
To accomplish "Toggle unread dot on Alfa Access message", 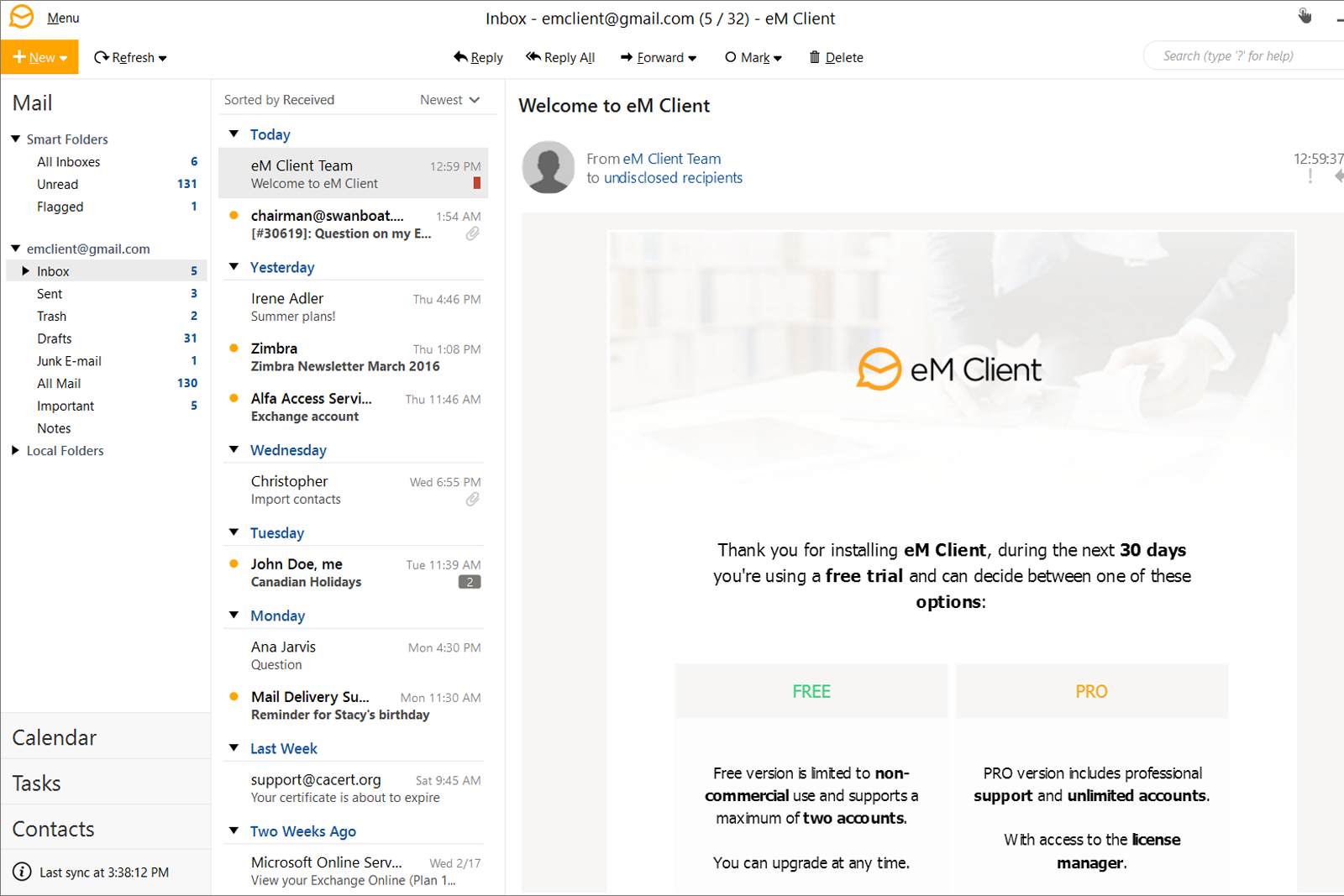I will (x=234, y=398).
